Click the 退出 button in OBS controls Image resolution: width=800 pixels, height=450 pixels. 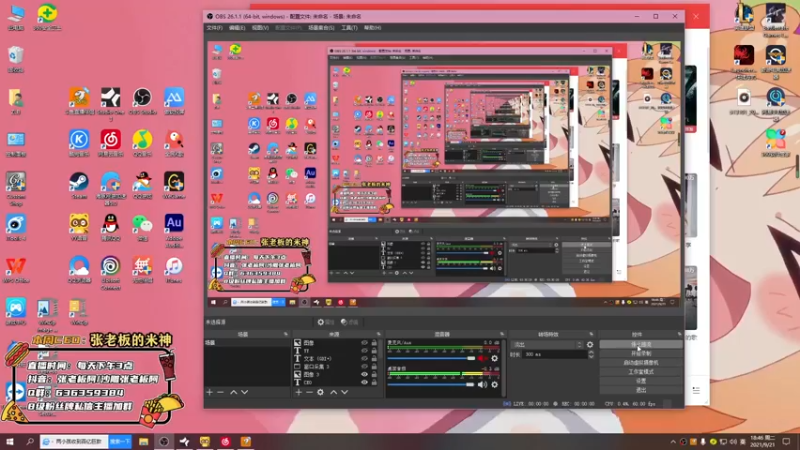(641, 390)
